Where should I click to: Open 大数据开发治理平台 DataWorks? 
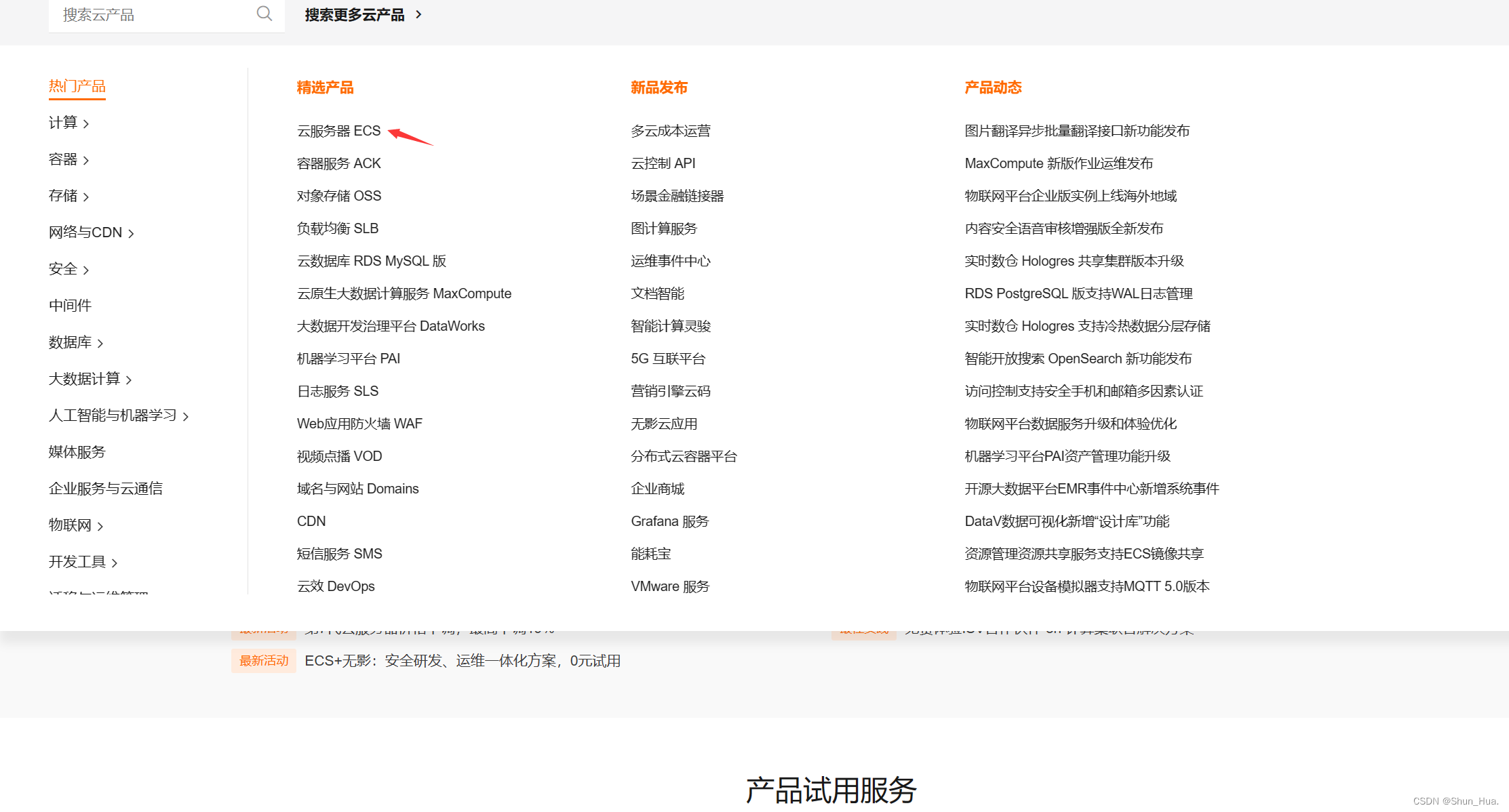391,326
